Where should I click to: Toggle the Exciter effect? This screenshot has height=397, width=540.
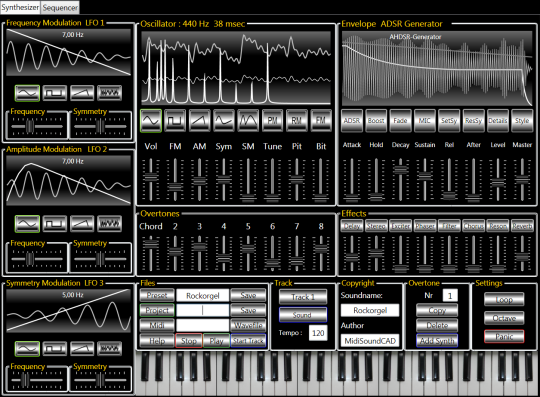point(401,226)
